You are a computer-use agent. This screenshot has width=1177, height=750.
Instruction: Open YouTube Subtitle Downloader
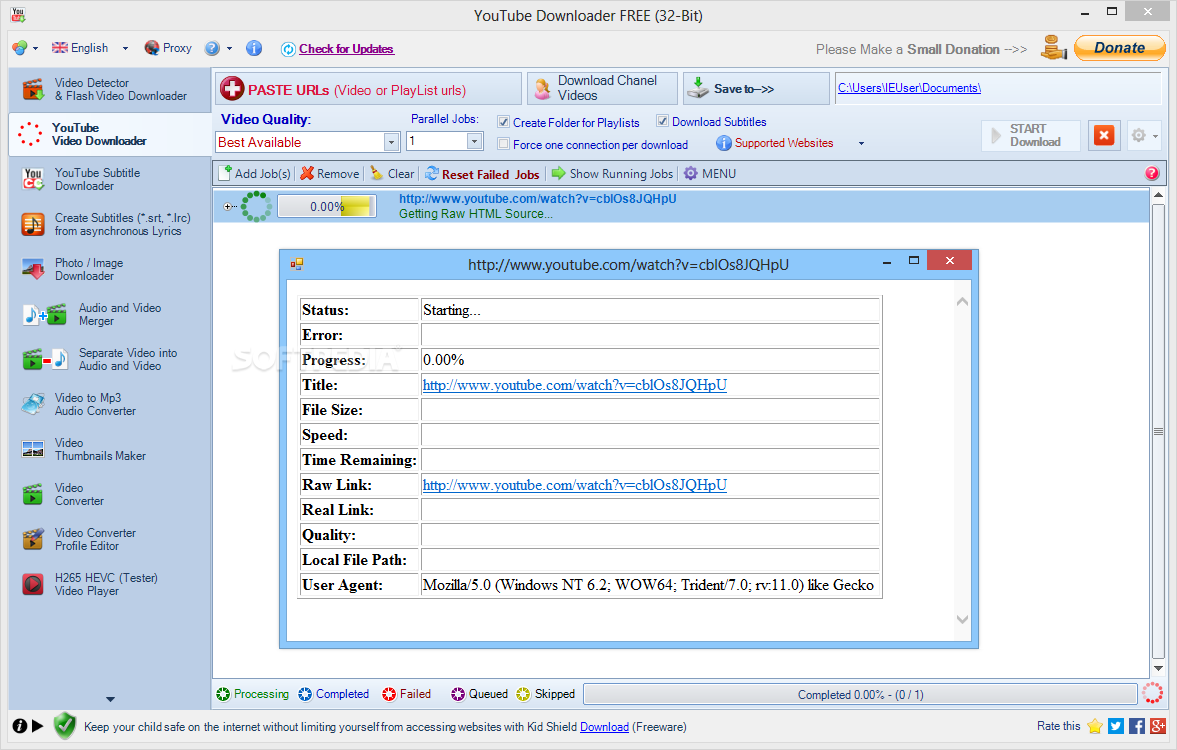(109, 179)
